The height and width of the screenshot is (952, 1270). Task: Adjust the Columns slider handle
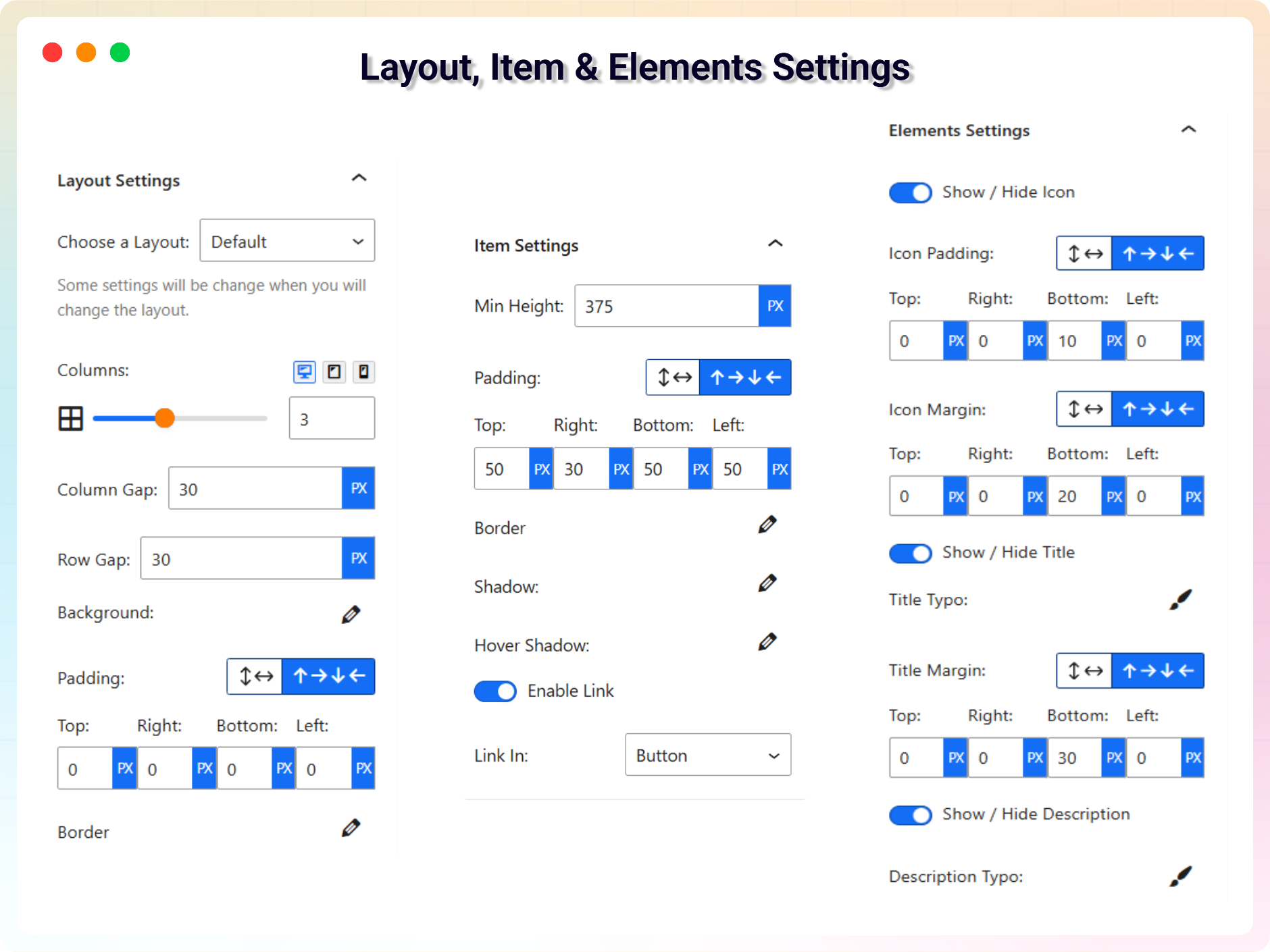tap(164, 419)
